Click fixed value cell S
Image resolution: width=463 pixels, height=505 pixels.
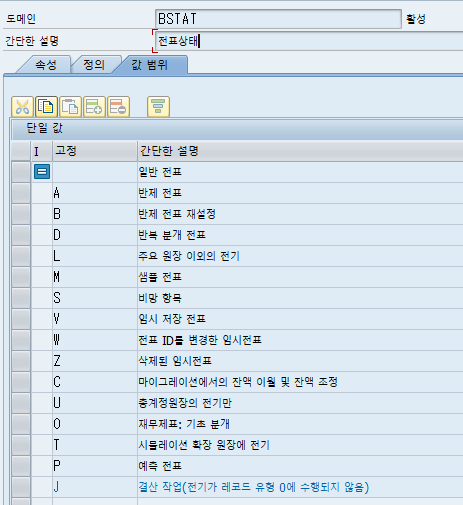(95, 298)
